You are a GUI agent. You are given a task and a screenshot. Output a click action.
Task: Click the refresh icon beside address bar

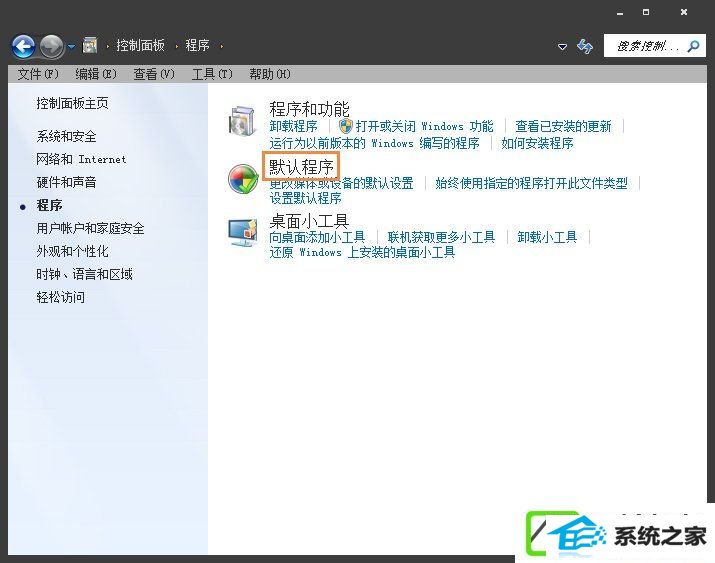pyautogui.click(x=585, y=46)
